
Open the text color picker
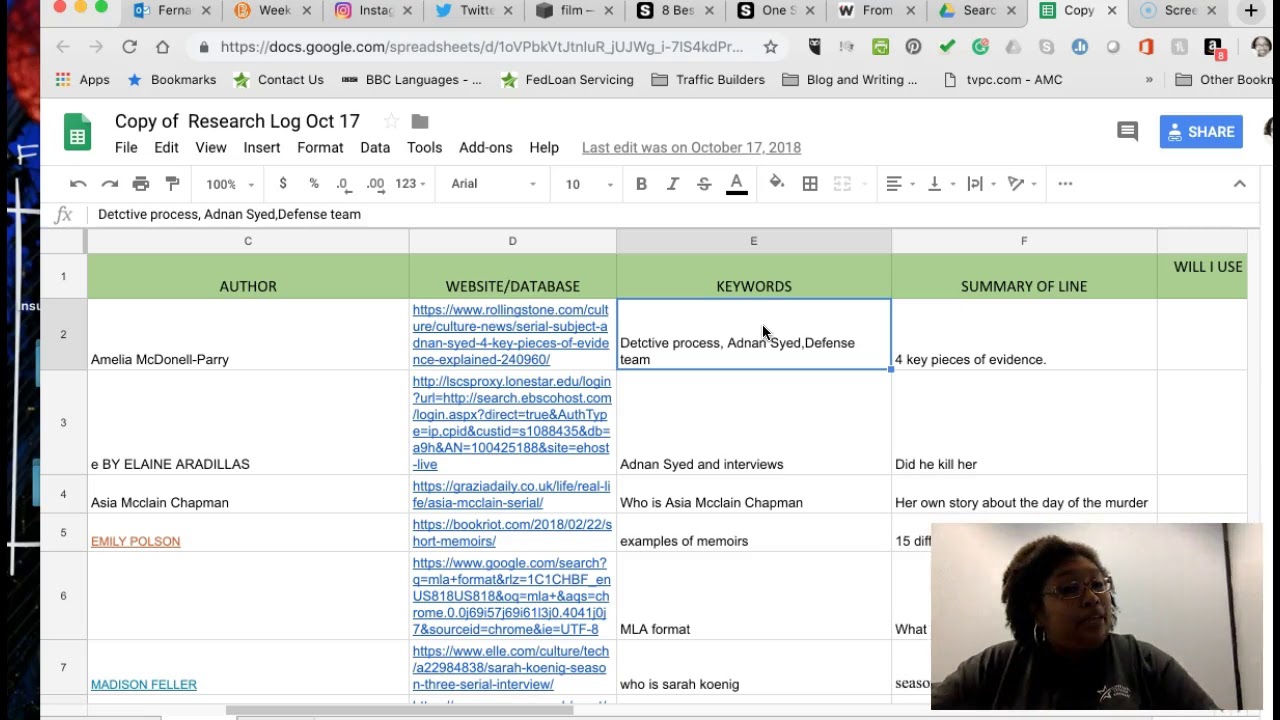737,184
